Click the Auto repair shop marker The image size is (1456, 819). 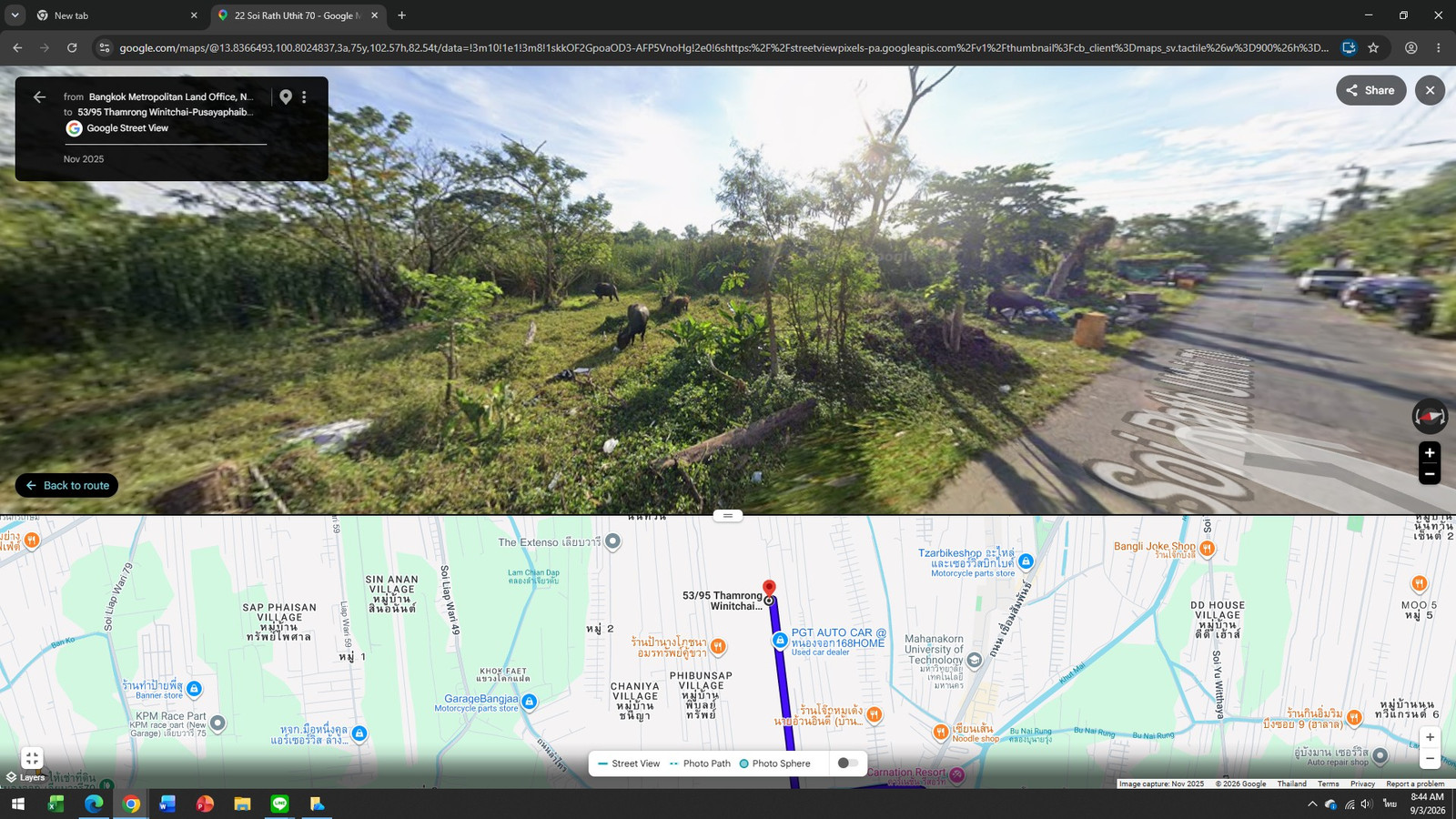(x=1380, y=755)
